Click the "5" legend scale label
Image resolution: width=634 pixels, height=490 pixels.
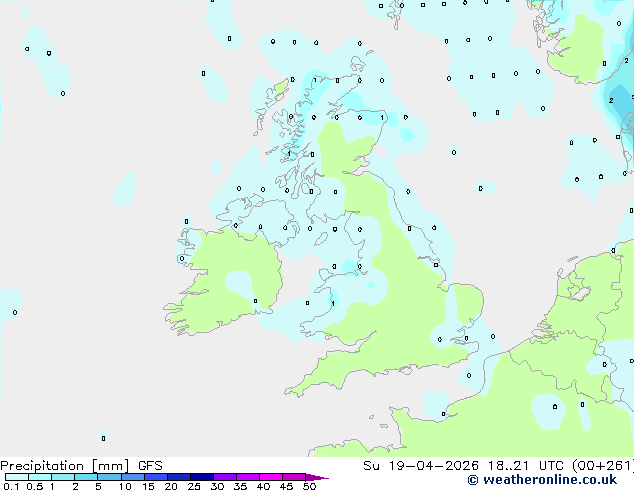[x=98, y=486]
